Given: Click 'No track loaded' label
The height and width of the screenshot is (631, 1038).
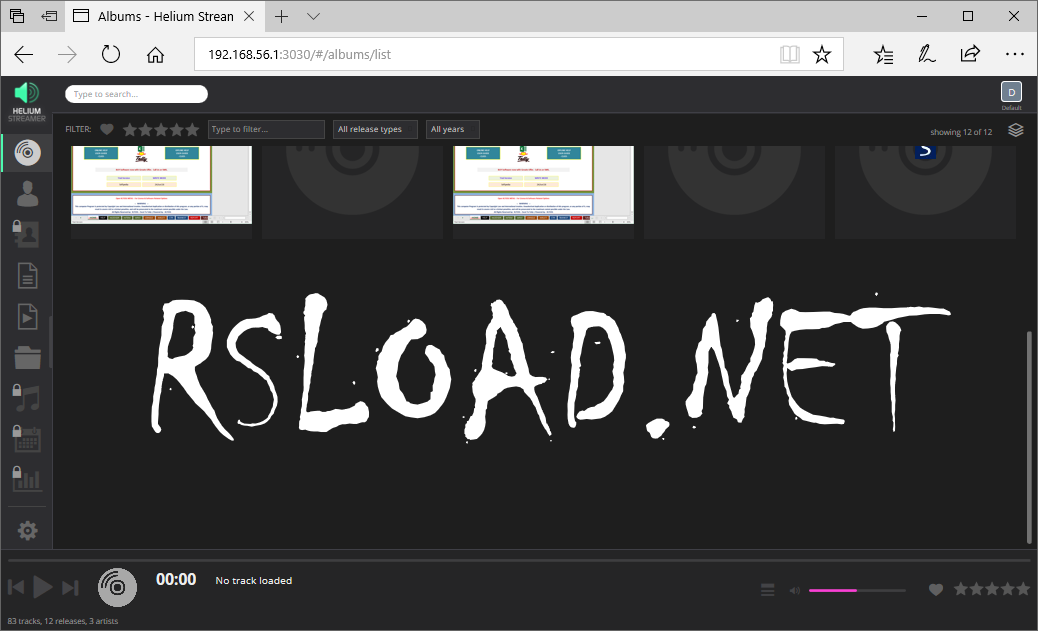Looking at the screenshot, I should 254,581.
